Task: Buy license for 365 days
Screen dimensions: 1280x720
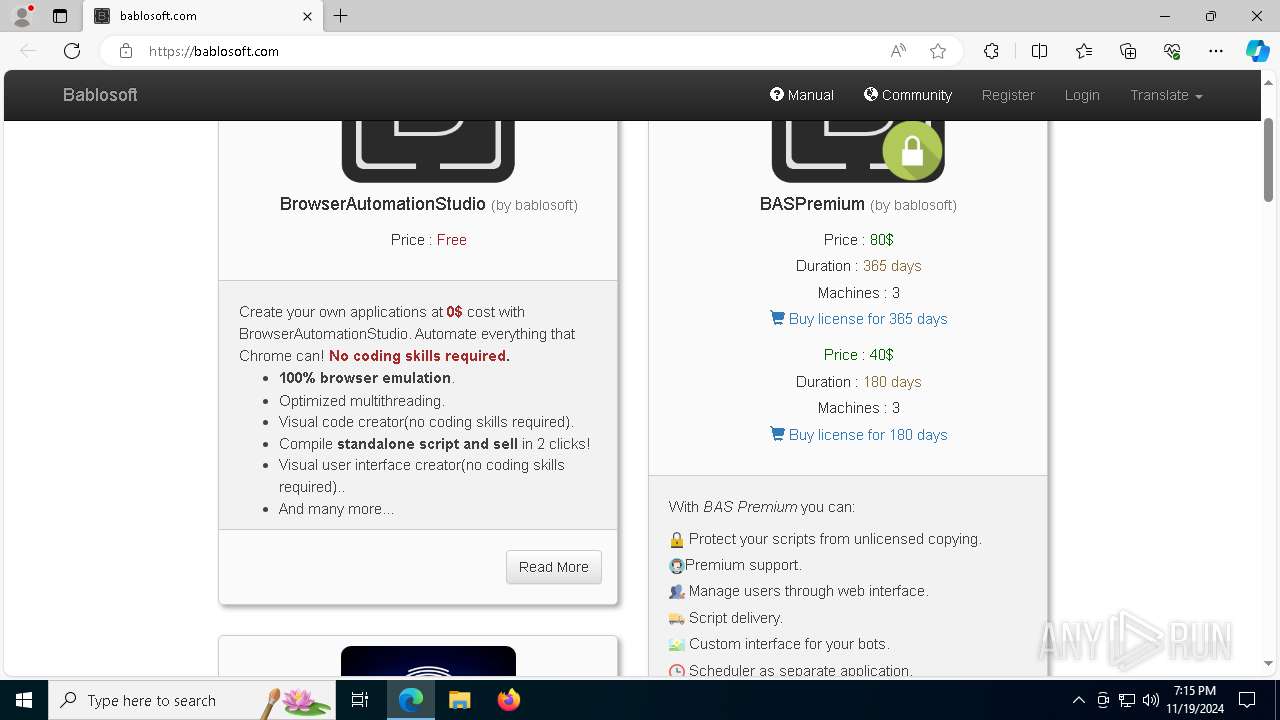Action: click(859, 319)
